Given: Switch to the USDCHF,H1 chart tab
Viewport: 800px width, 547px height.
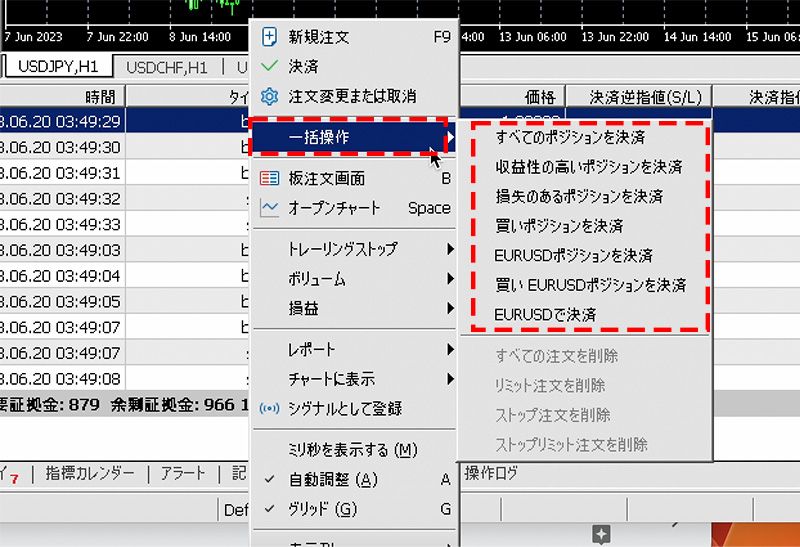Looking at the screenshot, I should [167, 68].
